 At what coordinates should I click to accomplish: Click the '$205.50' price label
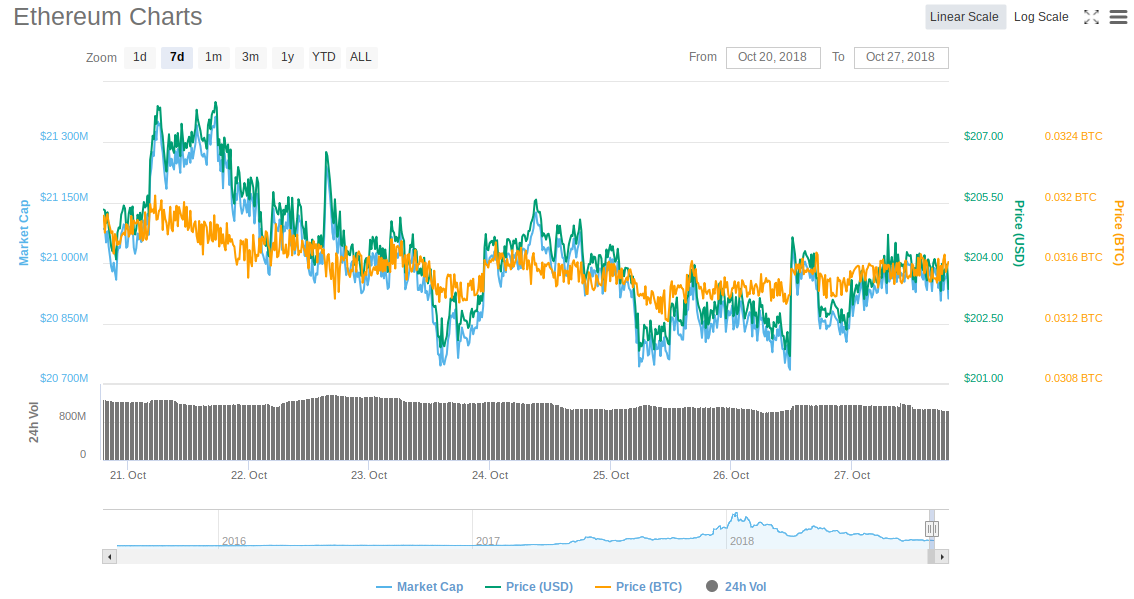pos(984,197)
